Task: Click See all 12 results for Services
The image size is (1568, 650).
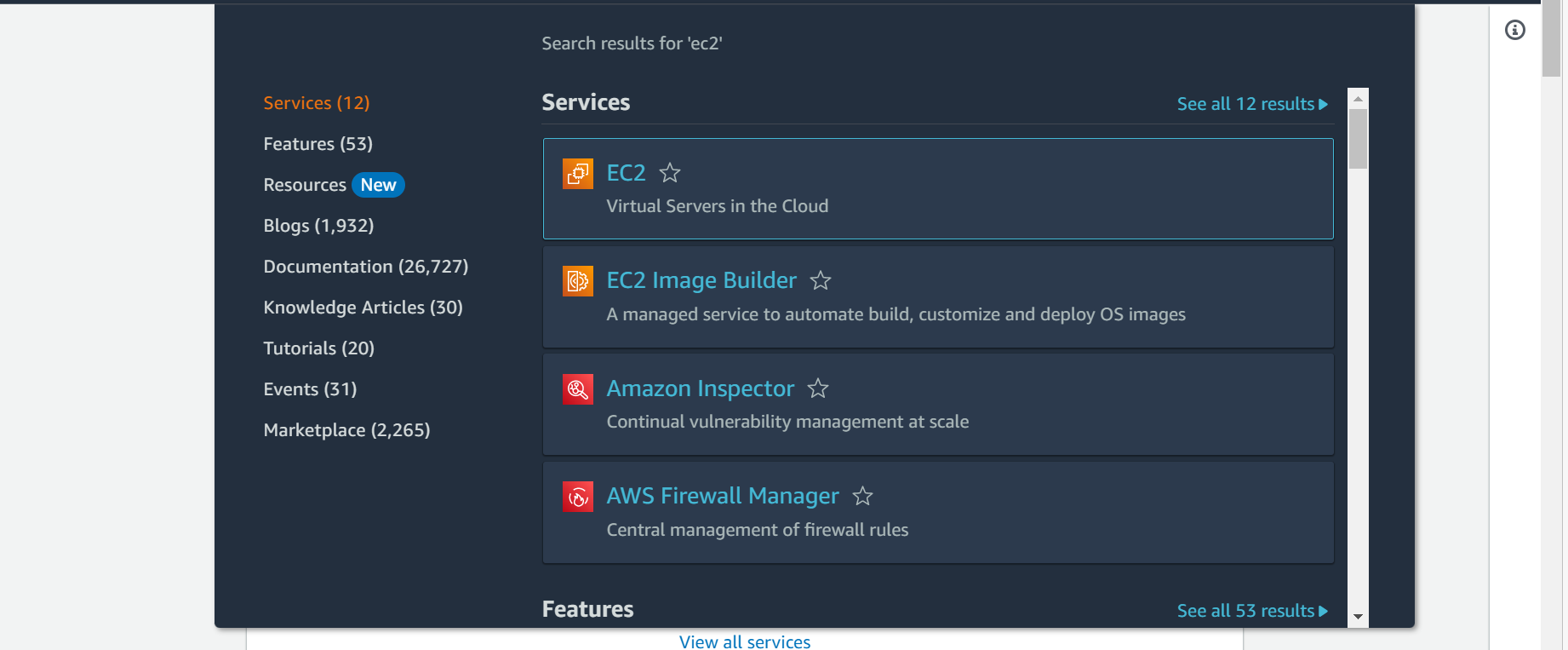Action: pos(1252,104)
